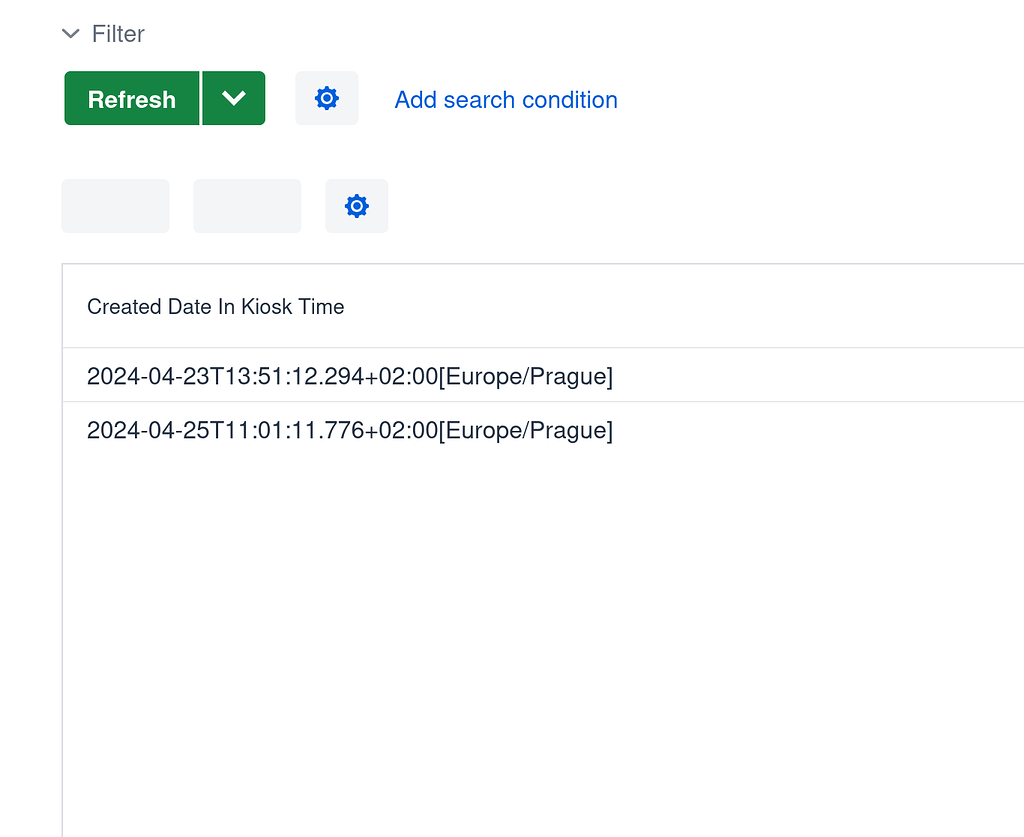Collapse the Filter section chevron
1024x837 pixels.
click(x=71, y=33)
